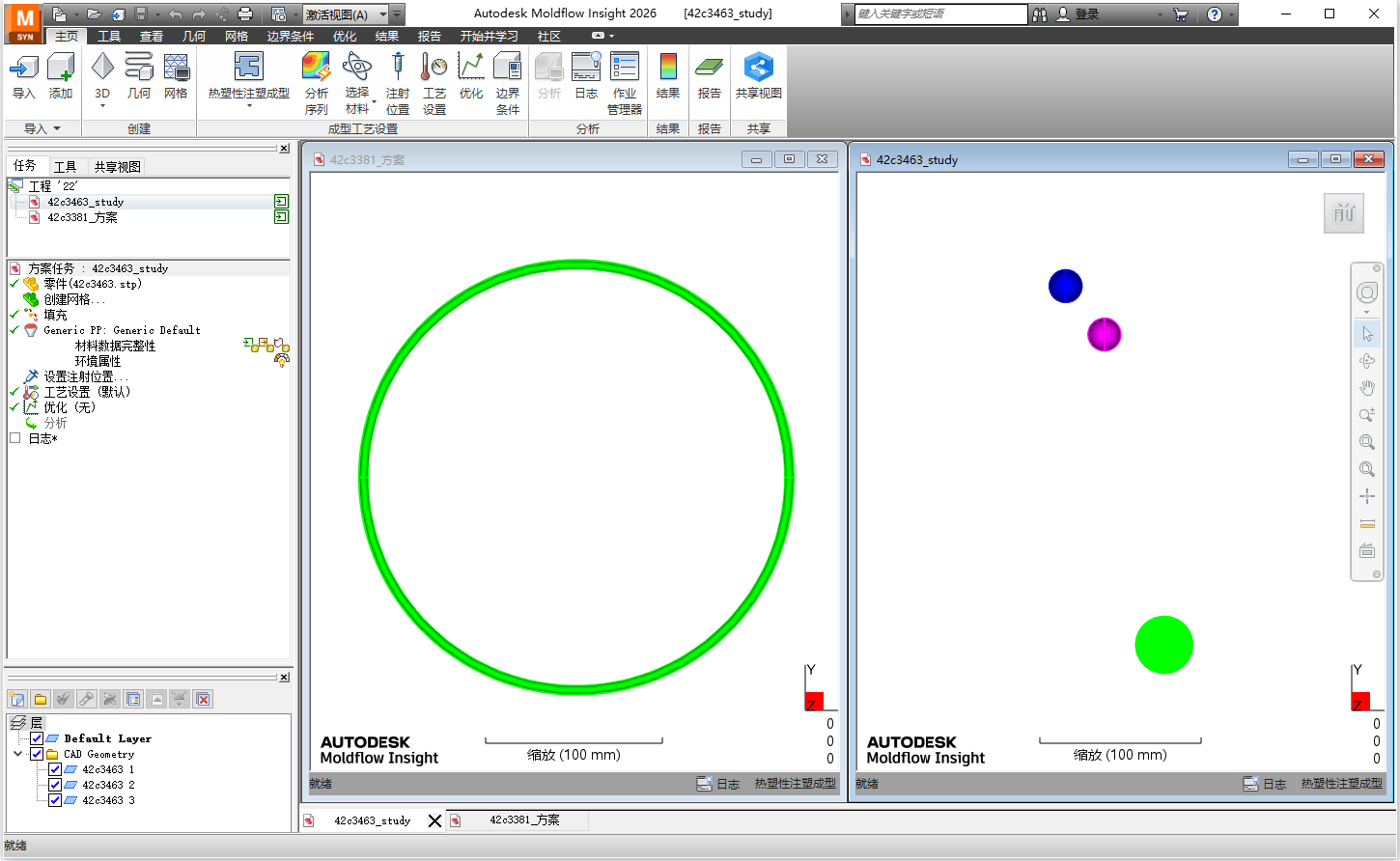Image resolution: width=1400 pixels, height=861 pixels.
Task: Click the 设置注射位置... task item
Action: point(86,376)
